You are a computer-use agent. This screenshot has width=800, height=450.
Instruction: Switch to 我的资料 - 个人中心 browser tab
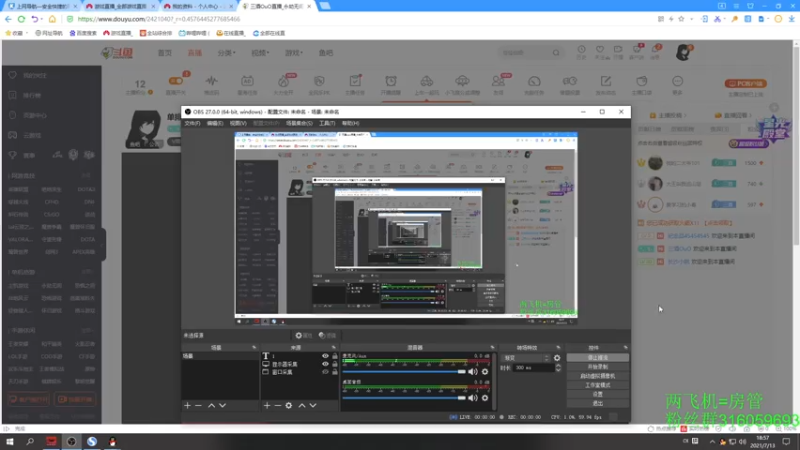(197, 6)
